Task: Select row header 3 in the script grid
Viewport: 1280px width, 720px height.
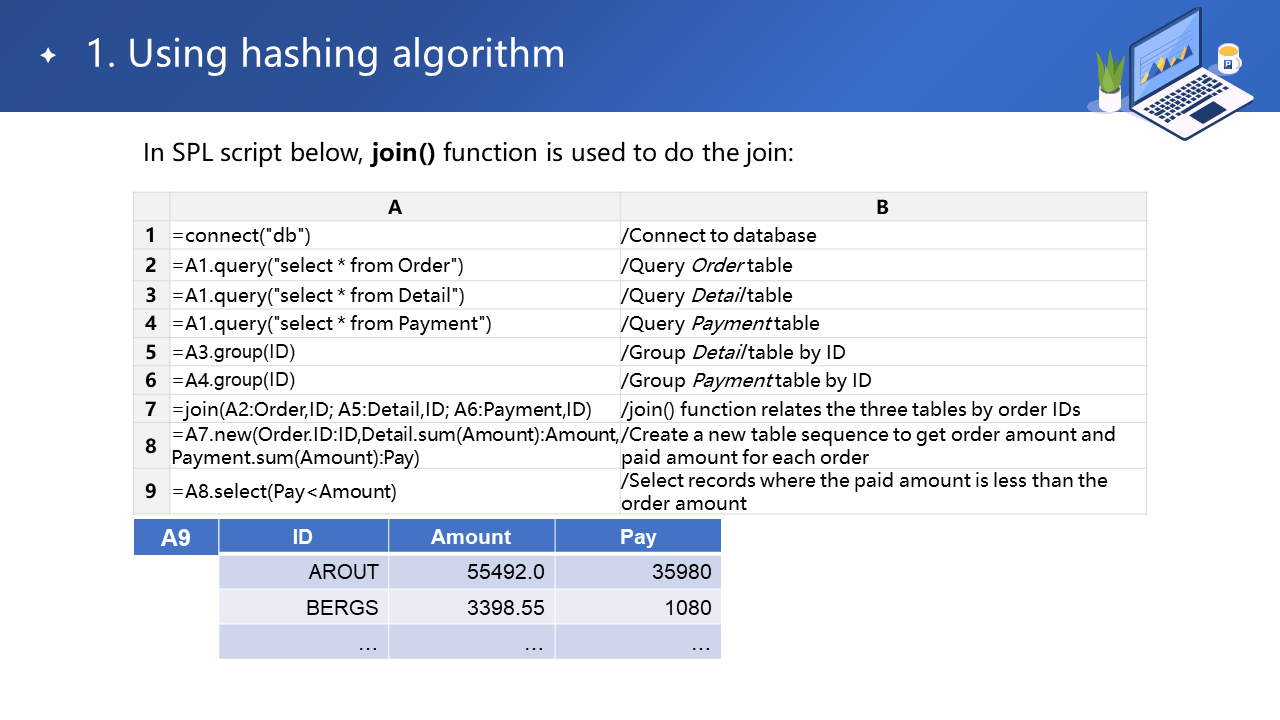Action: tap(151, 295)
